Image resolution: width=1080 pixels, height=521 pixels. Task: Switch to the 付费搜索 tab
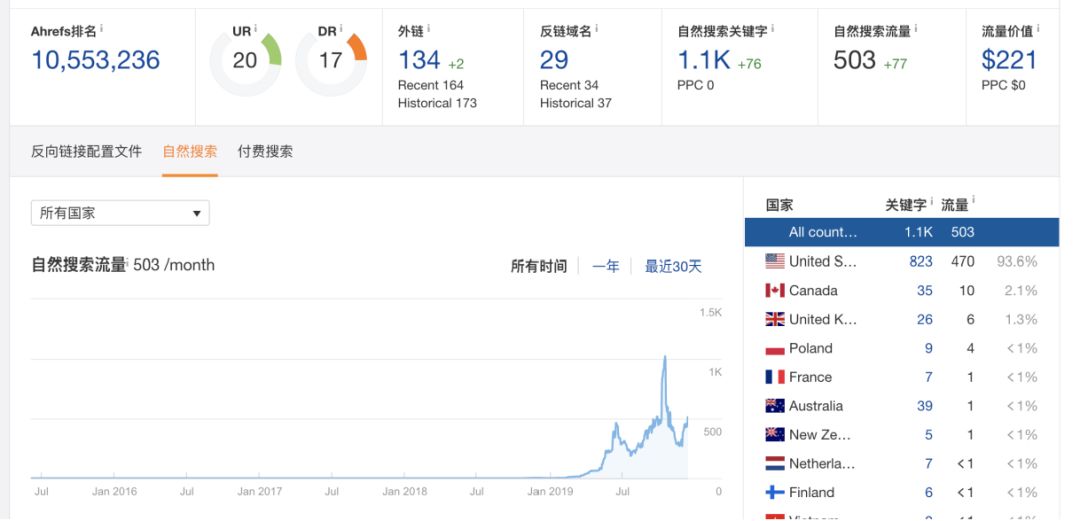[x=265, y=152]
